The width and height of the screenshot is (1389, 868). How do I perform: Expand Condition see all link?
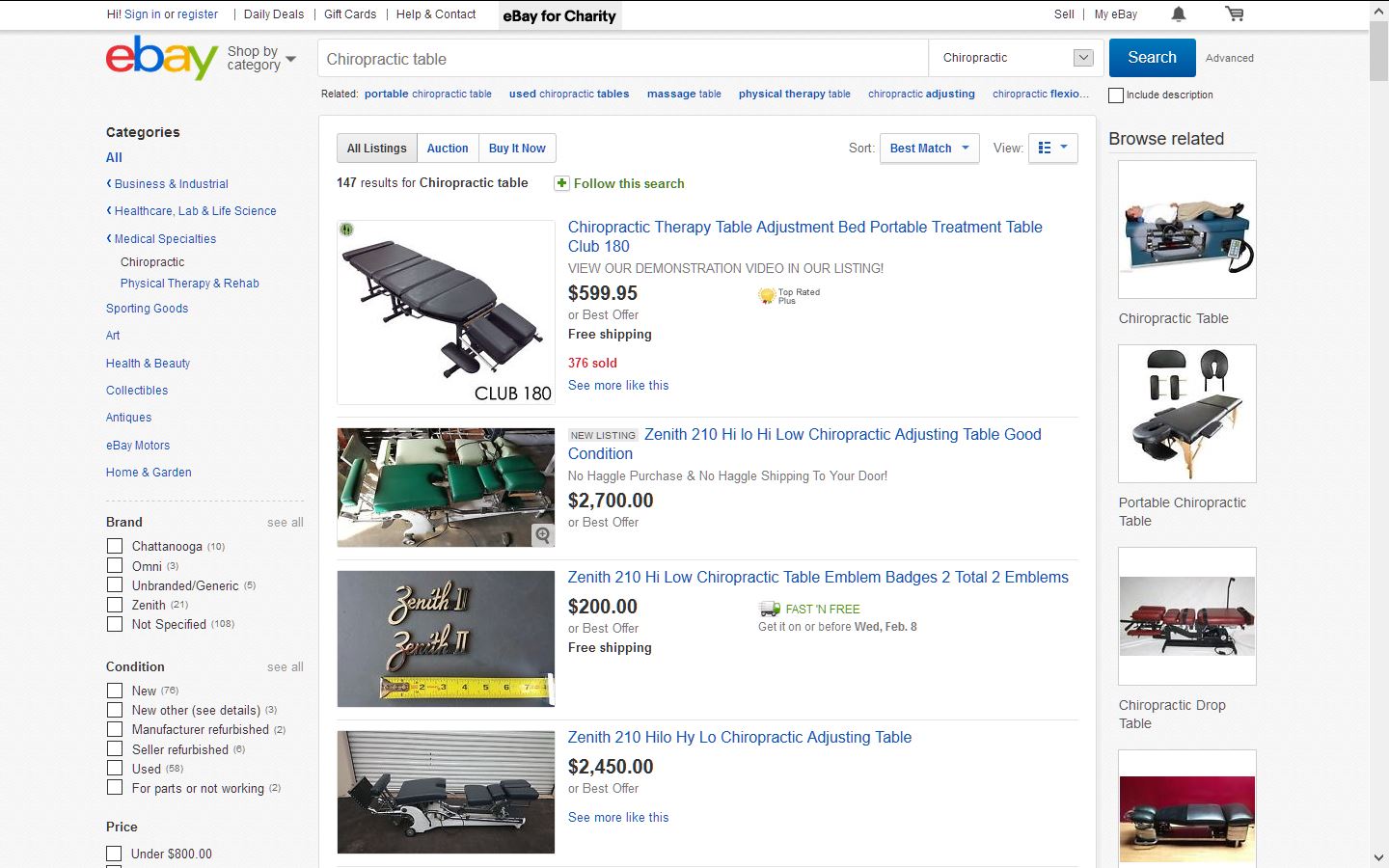(286, 666)
